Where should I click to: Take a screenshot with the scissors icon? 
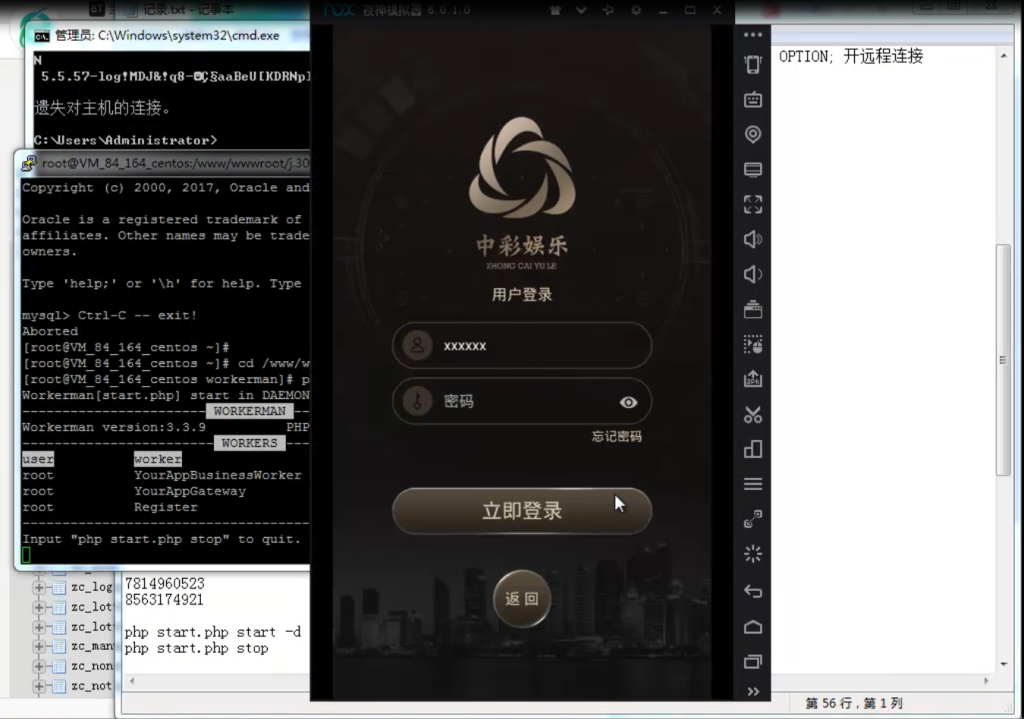point(753,414)
